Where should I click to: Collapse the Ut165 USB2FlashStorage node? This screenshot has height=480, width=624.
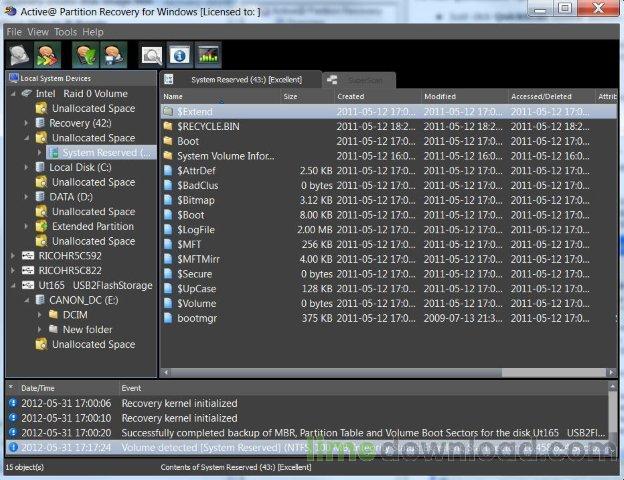tap(13, 285)
